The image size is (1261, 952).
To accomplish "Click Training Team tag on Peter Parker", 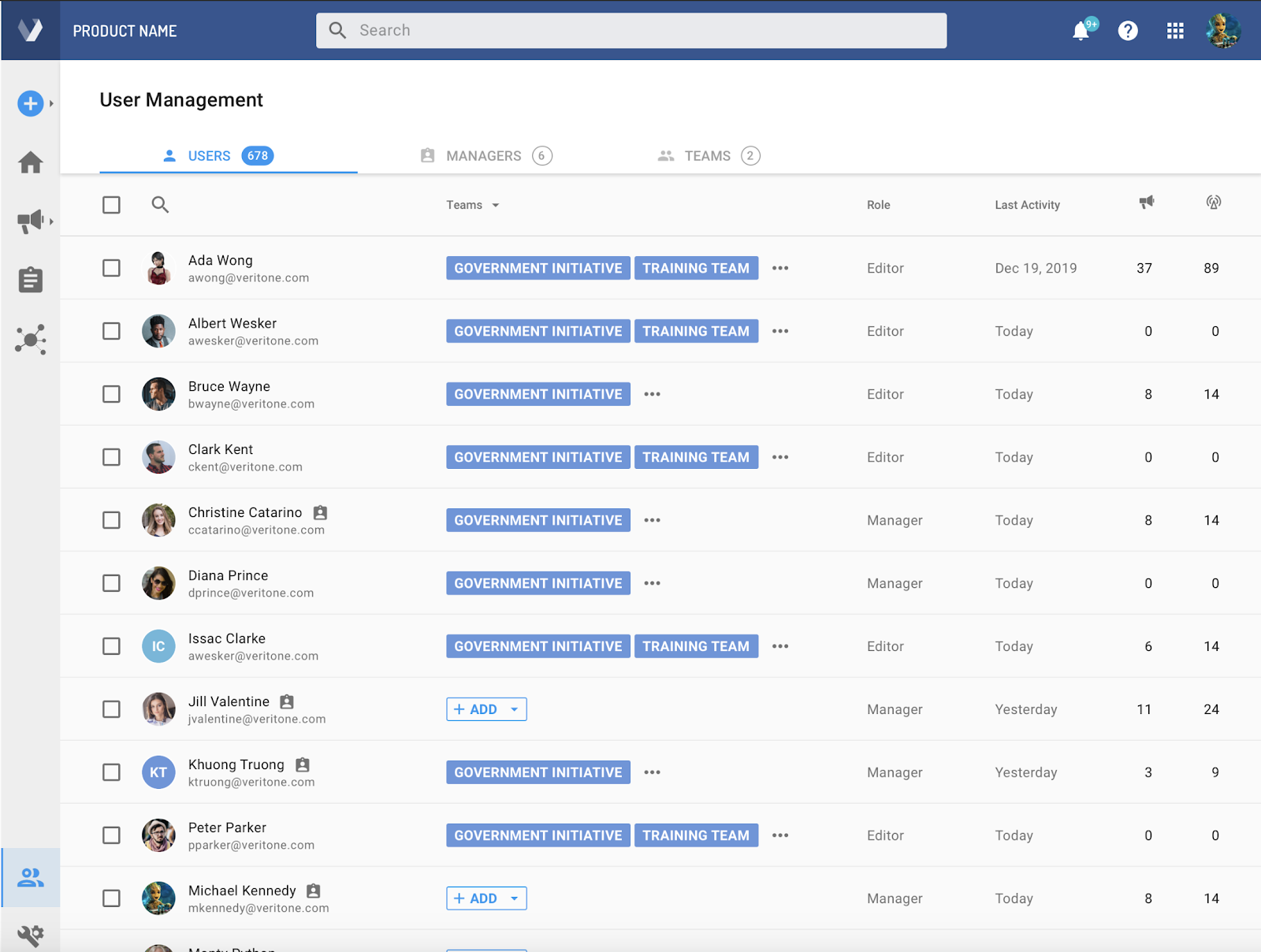I will point(696,835).
